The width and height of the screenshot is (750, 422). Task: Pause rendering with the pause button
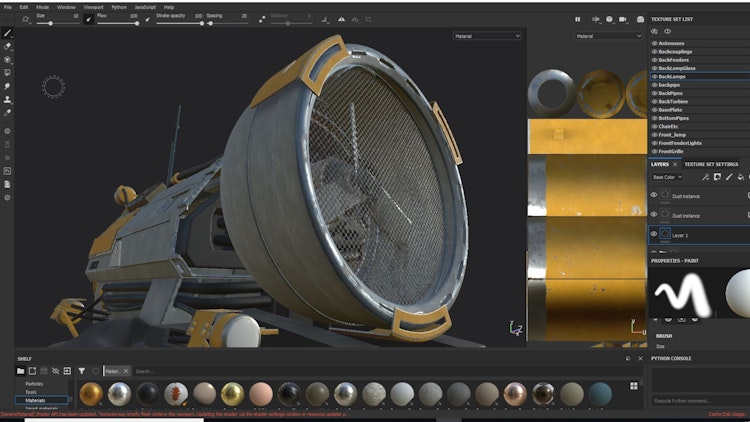click(x=577, y=19)
